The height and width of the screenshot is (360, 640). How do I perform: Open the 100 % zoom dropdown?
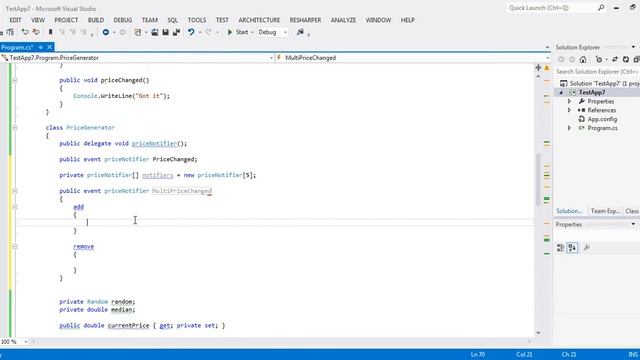[26, 341]
